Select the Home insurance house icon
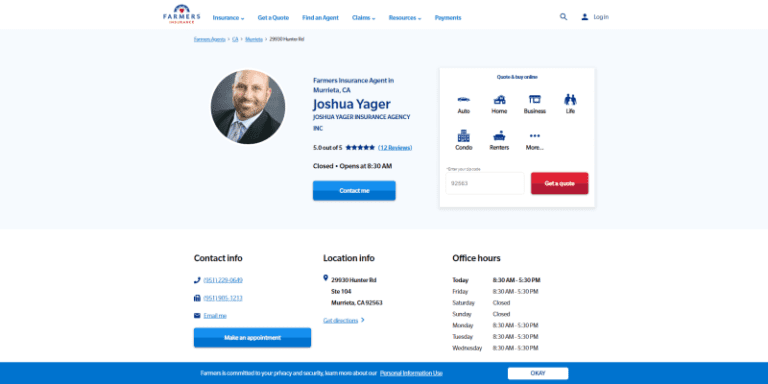Image resolution: width=768 pixels, height=384 pixels. 499,99
